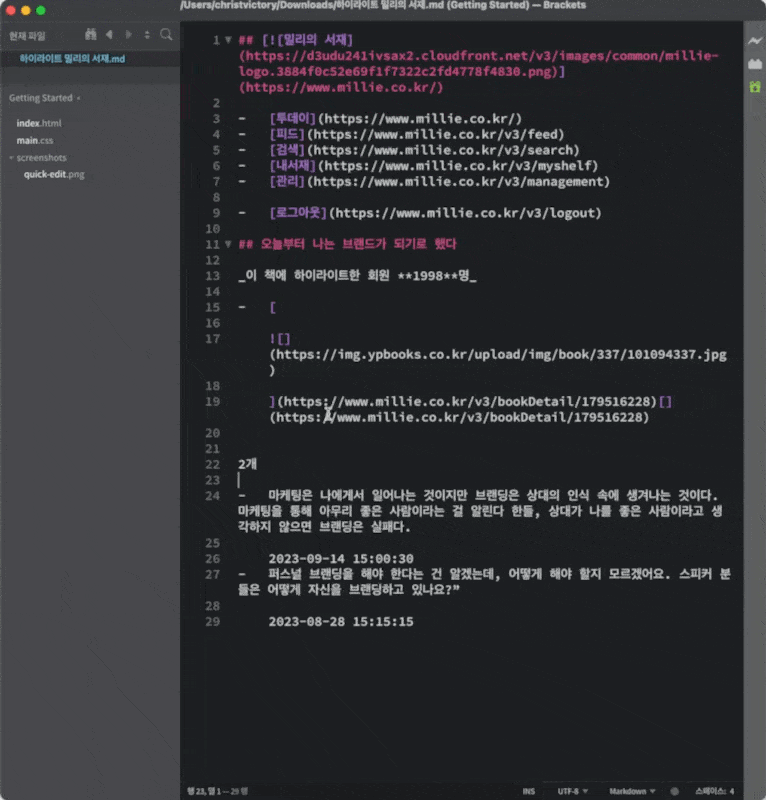Viewport: 766px width, 800px height.
Task: Click the heading 오늘부터 나는 브랜드가 되기로 했다
Action: click(x=358, y=244)
